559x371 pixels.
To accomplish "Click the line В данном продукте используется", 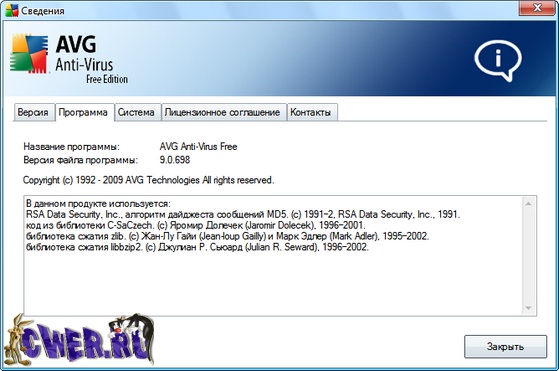I will [98, 204].
